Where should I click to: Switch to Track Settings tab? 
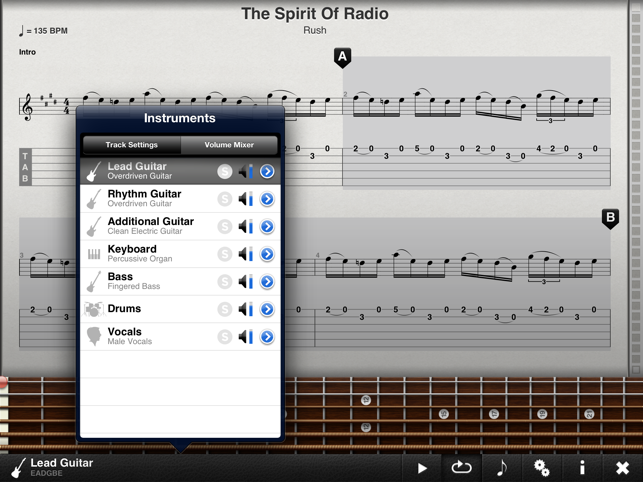pos(132,145)
